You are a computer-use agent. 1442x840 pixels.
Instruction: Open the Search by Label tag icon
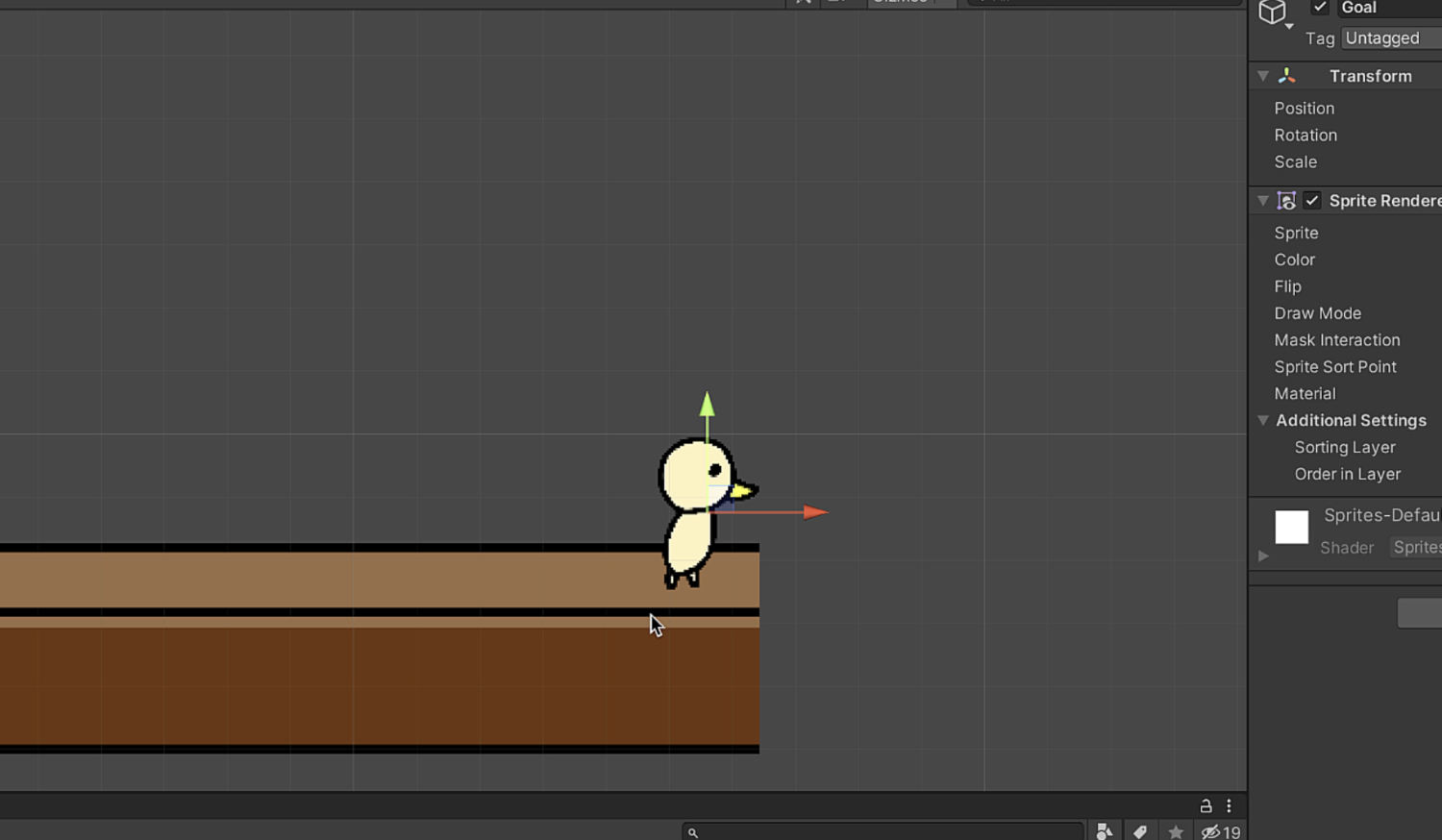tap(1140, 832)
